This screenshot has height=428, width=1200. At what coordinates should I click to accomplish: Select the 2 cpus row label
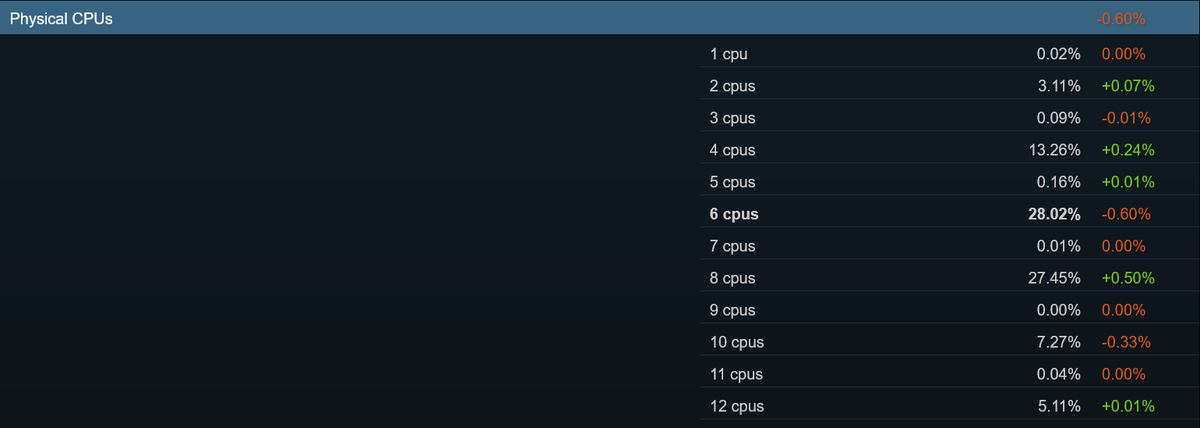click(732, 86)
